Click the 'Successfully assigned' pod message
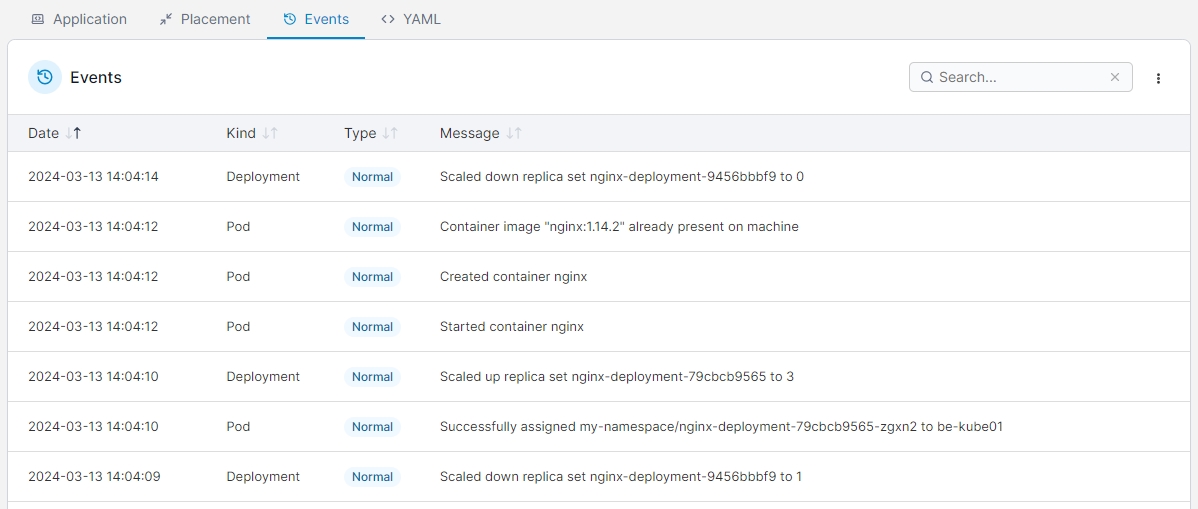Viewport: 1198px width, 509px height. pyautogui.click(x=720, y=427)
